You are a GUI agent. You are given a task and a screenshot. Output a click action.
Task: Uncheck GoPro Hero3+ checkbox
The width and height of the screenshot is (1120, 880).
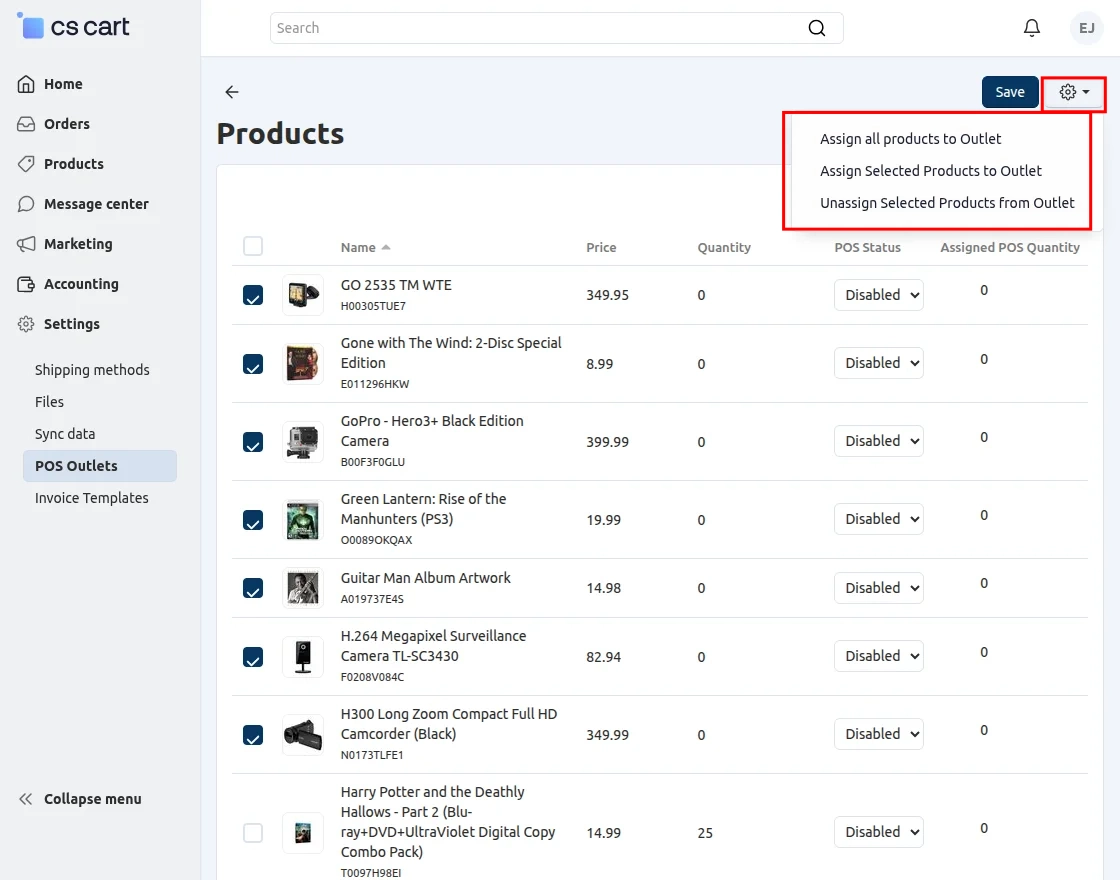[253, 442]
